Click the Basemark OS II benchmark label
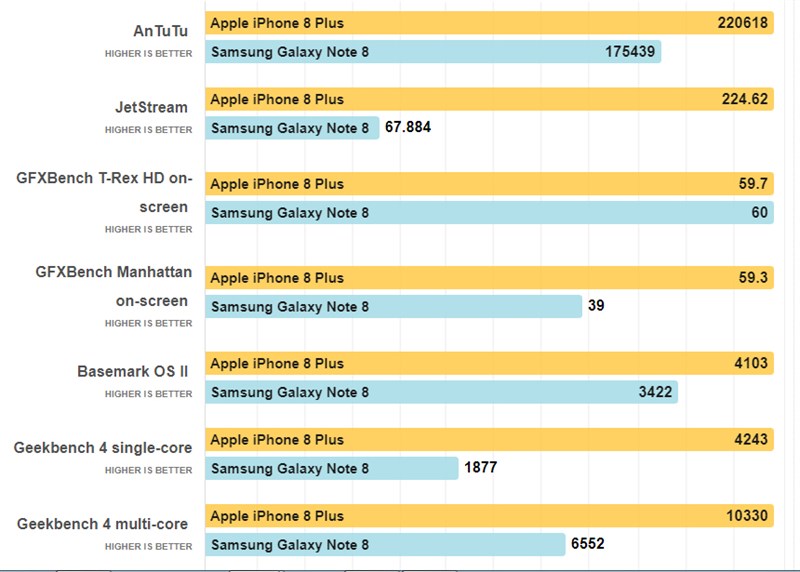The image size is (800, 572). click(134, 372)
